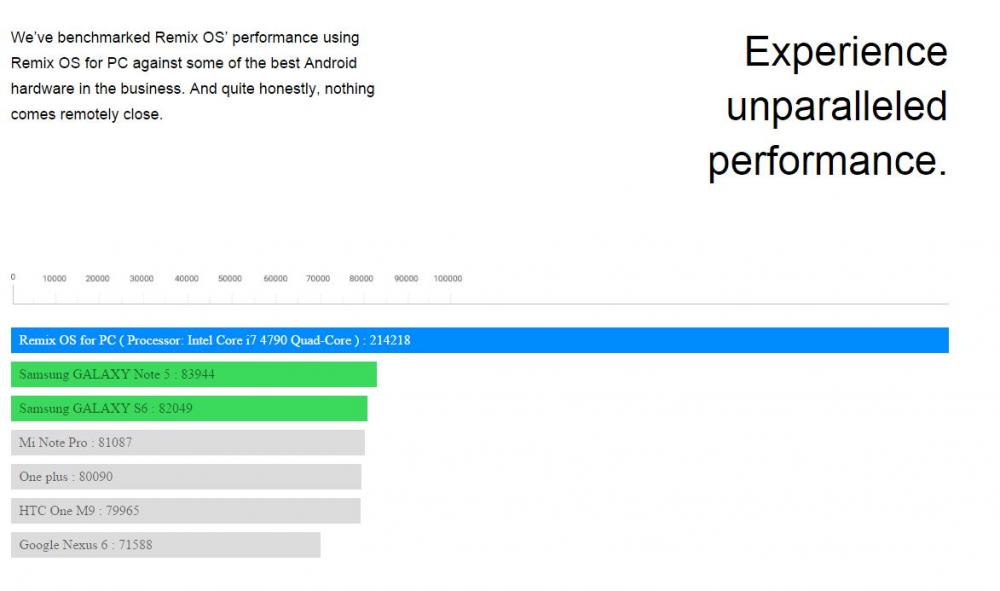The width and height of the screenshot is (1000, 591).
Task: Click the Experience unparalleled performance heading
Action: point(828,106)
